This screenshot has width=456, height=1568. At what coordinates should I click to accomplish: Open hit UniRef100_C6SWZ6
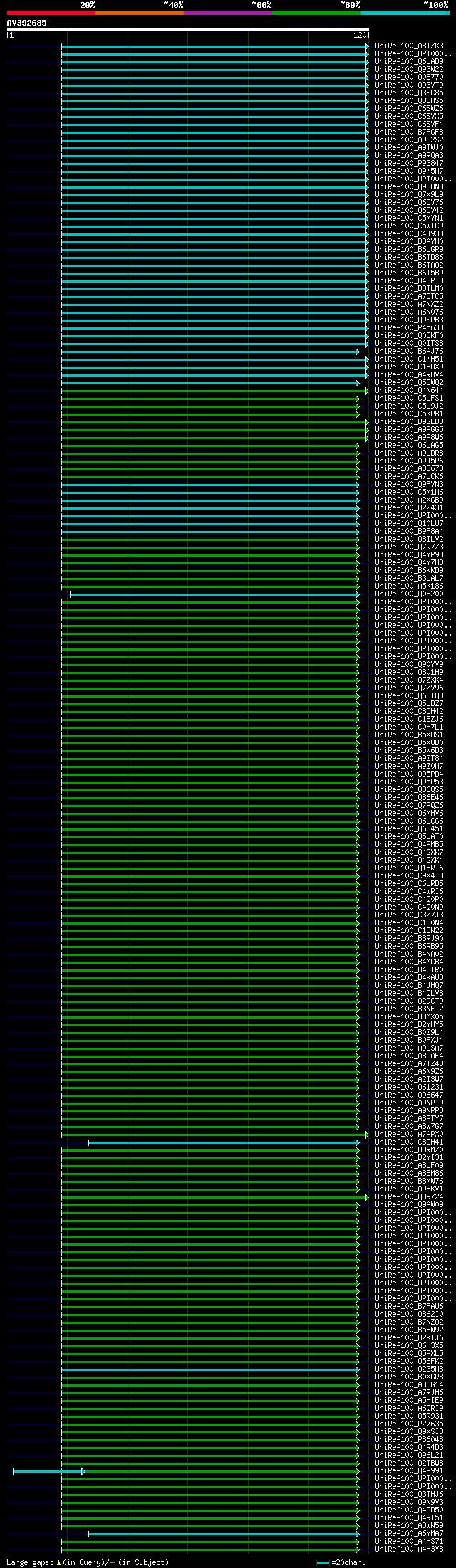click(409, 109)
